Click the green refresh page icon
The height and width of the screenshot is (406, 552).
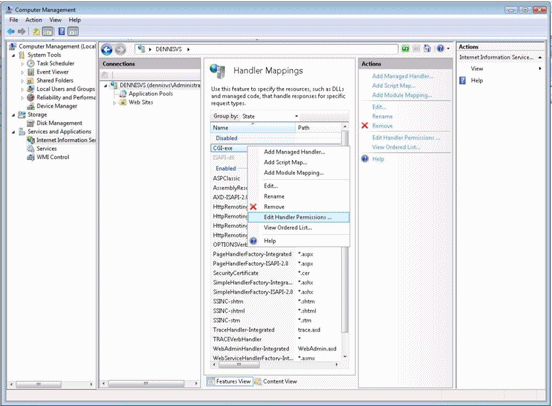coord(406,49)
